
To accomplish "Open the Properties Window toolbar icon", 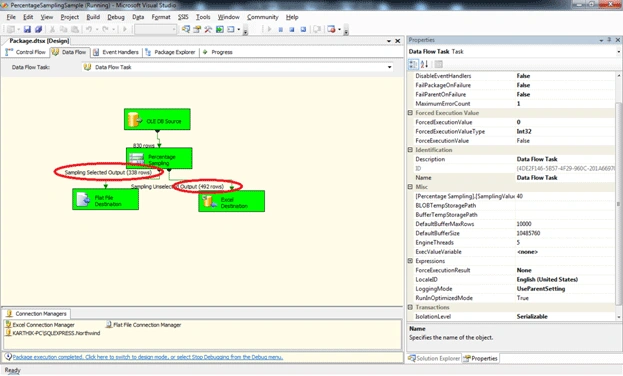I will (197, 29).
